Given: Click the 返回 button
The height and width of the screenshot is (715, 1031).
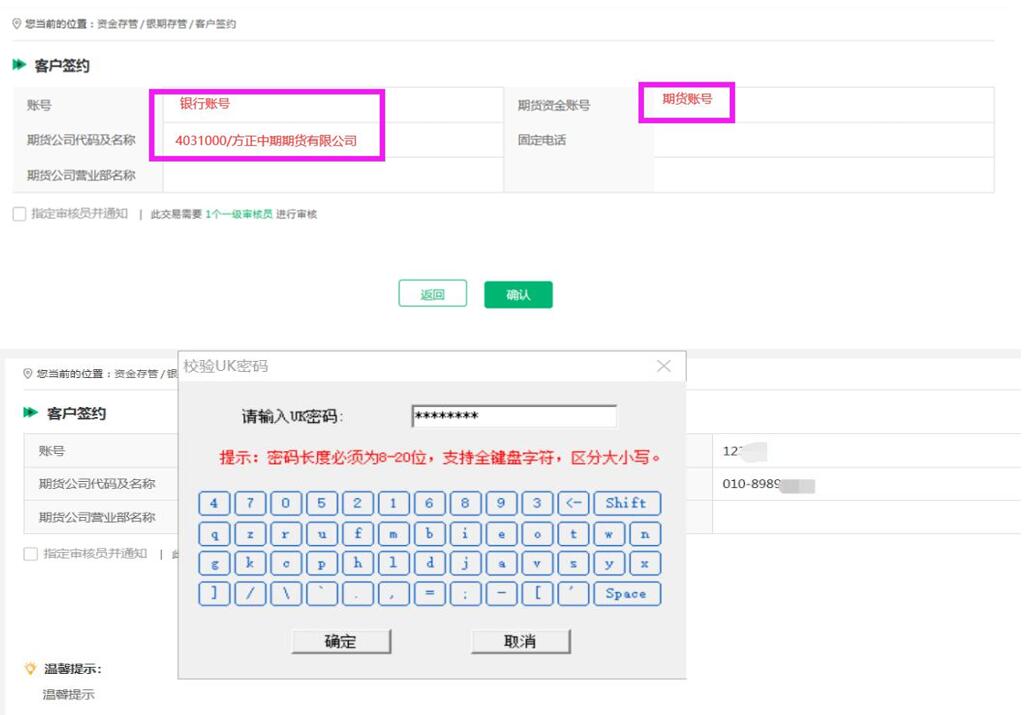Looking at the screenshot, I should tap(432, 295).
